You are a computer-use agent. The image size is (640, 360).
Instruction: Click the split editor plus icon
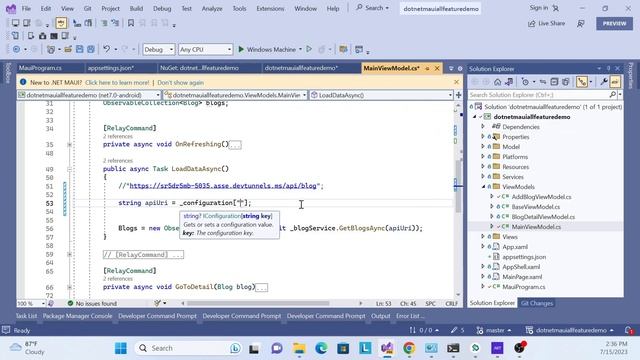pyautogui.click(x=458, y=95)
